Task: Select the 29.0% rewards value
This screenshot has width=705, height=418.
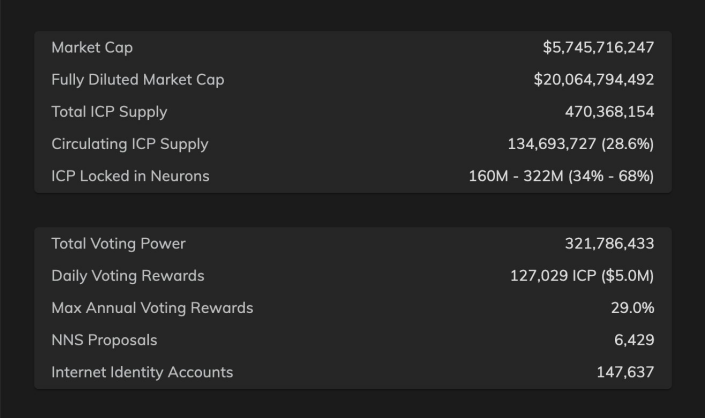Action: (633, 308)
